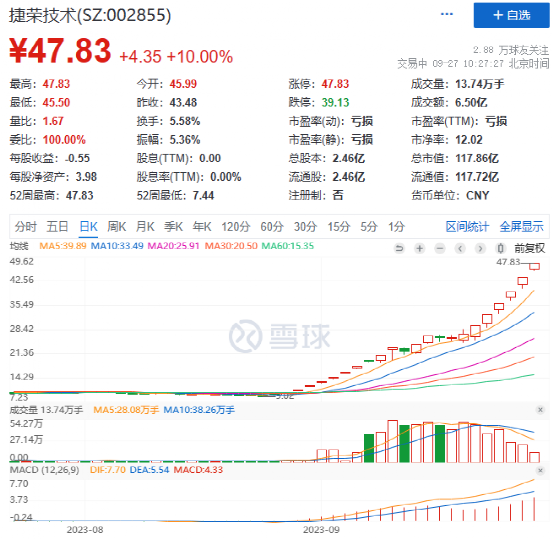Click the MA20:25.91 moving average label
This screenshot has height=540, width=553.
174,246
